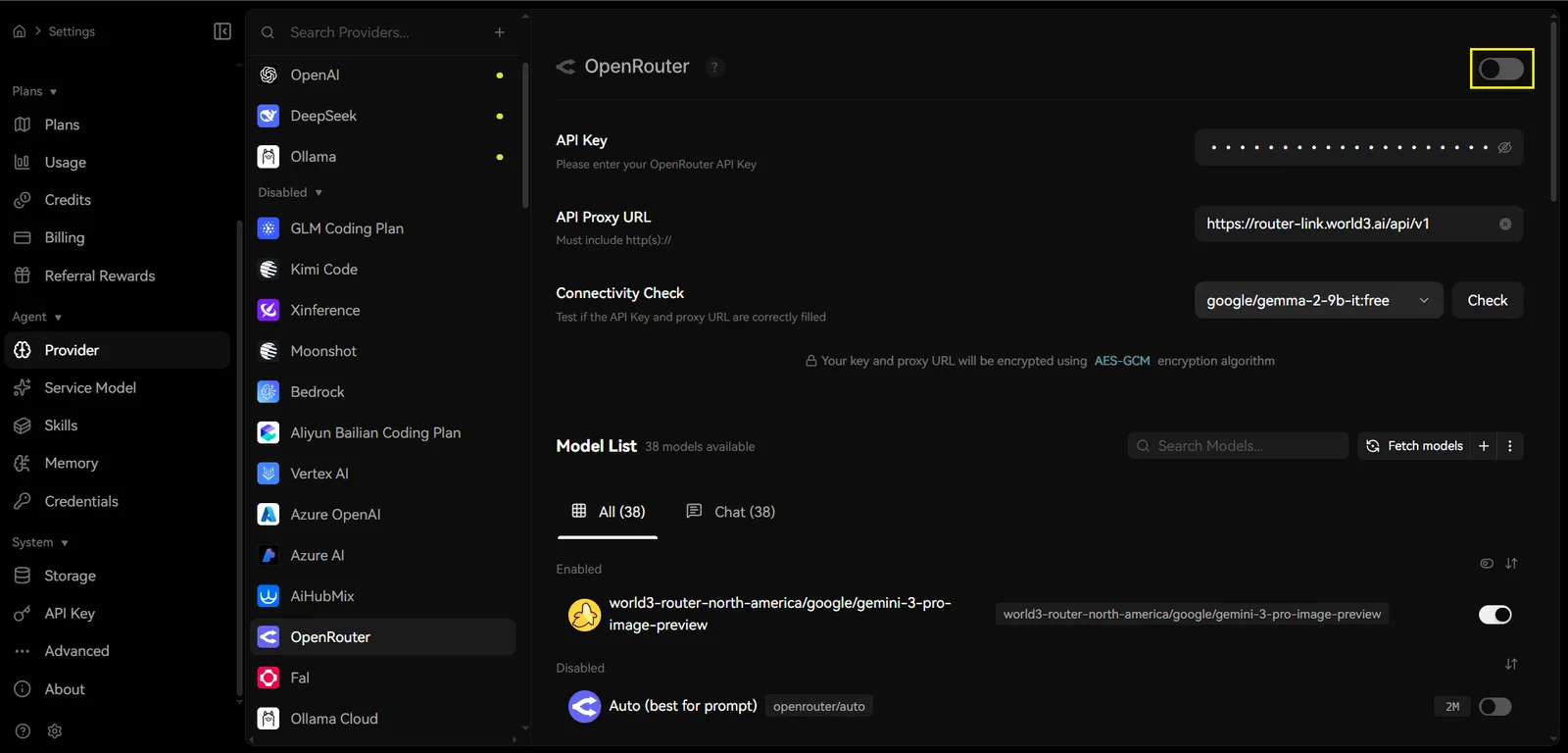Enable the Auto (best for prompt) model
Screen dimensions: 1568x753
point(1495,707)
